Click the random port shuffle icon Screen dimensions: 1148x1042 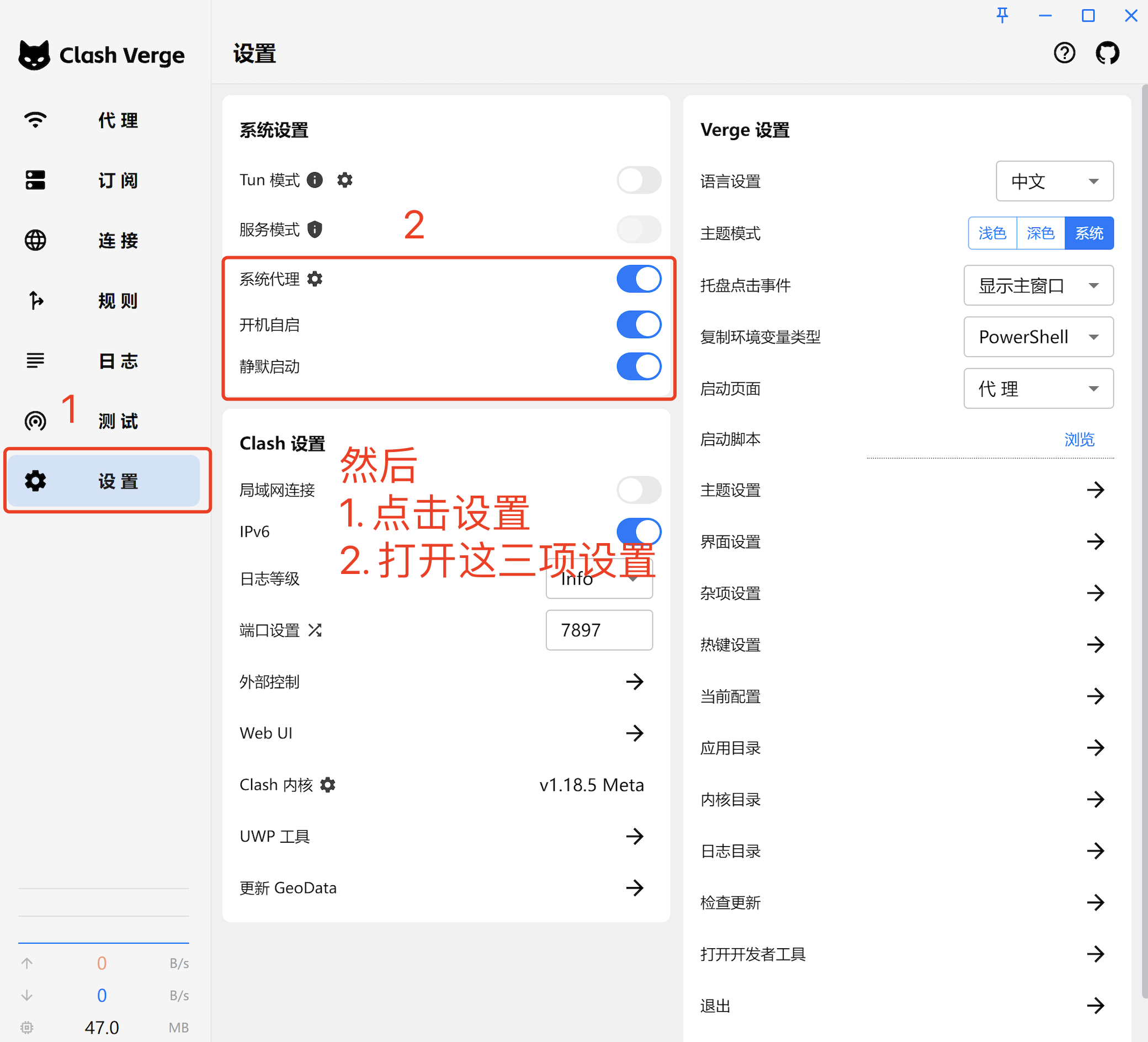[x=315, y=630]
